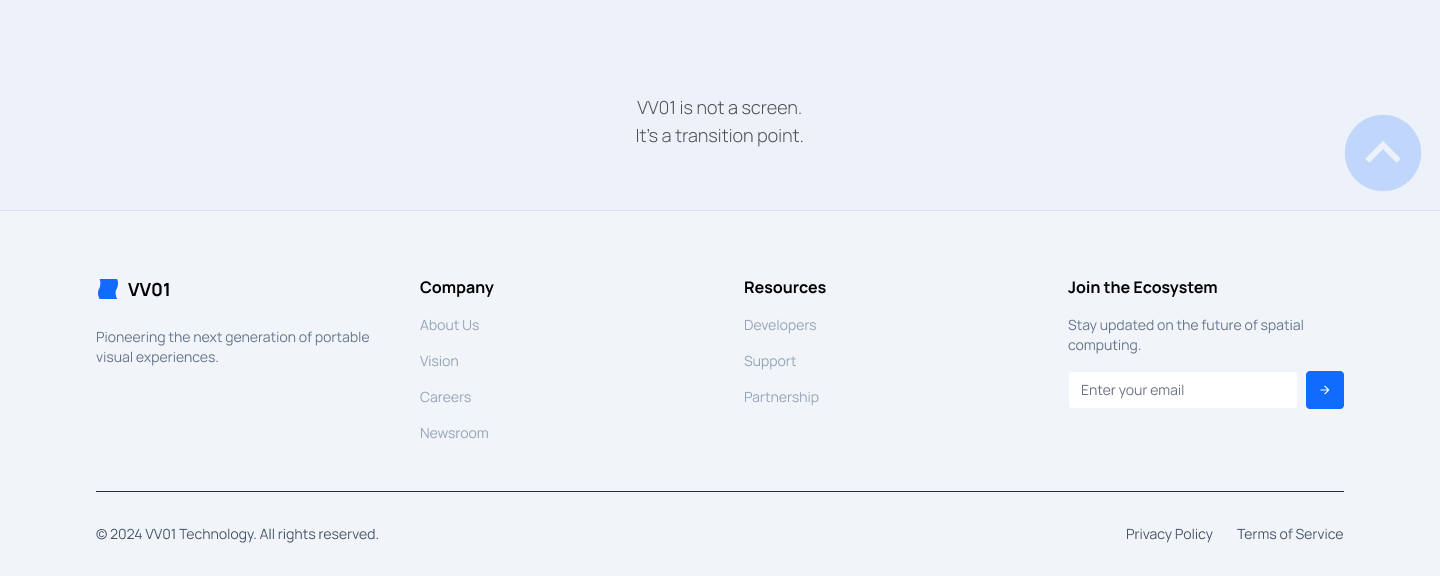This screenshot has height=576, width=1440.
Task: Open the Careers link
Action: [445, 397]
